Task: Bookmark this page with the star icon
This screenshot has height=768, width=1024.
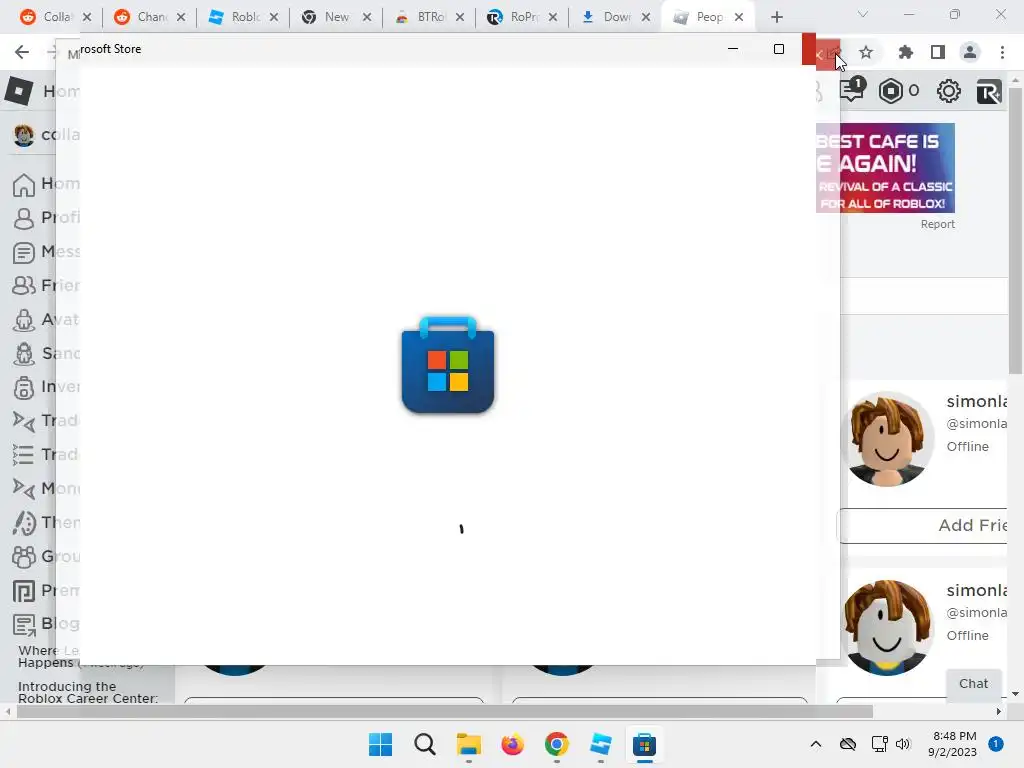Action: click(x=866, y=52)
